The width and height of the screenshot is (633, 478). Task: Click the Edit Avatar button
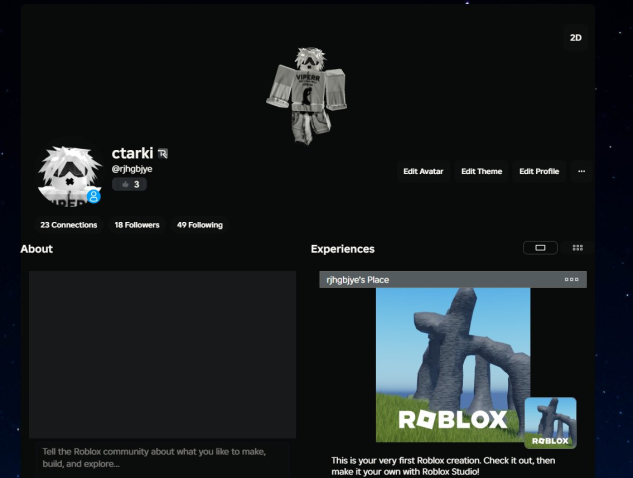(x=423, y=171)
